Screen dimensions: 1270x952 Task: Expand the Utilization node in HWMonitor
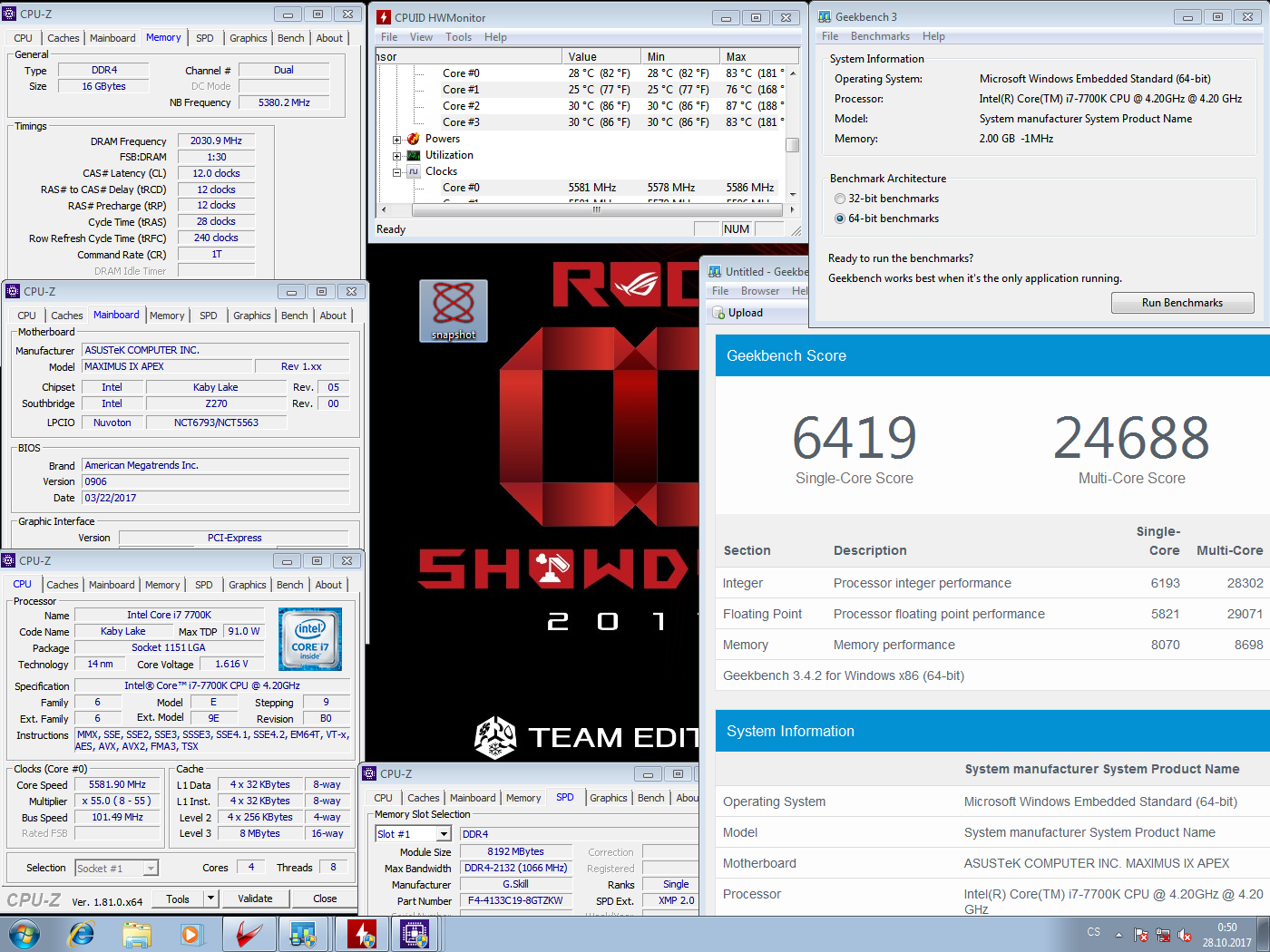(397, 156)
